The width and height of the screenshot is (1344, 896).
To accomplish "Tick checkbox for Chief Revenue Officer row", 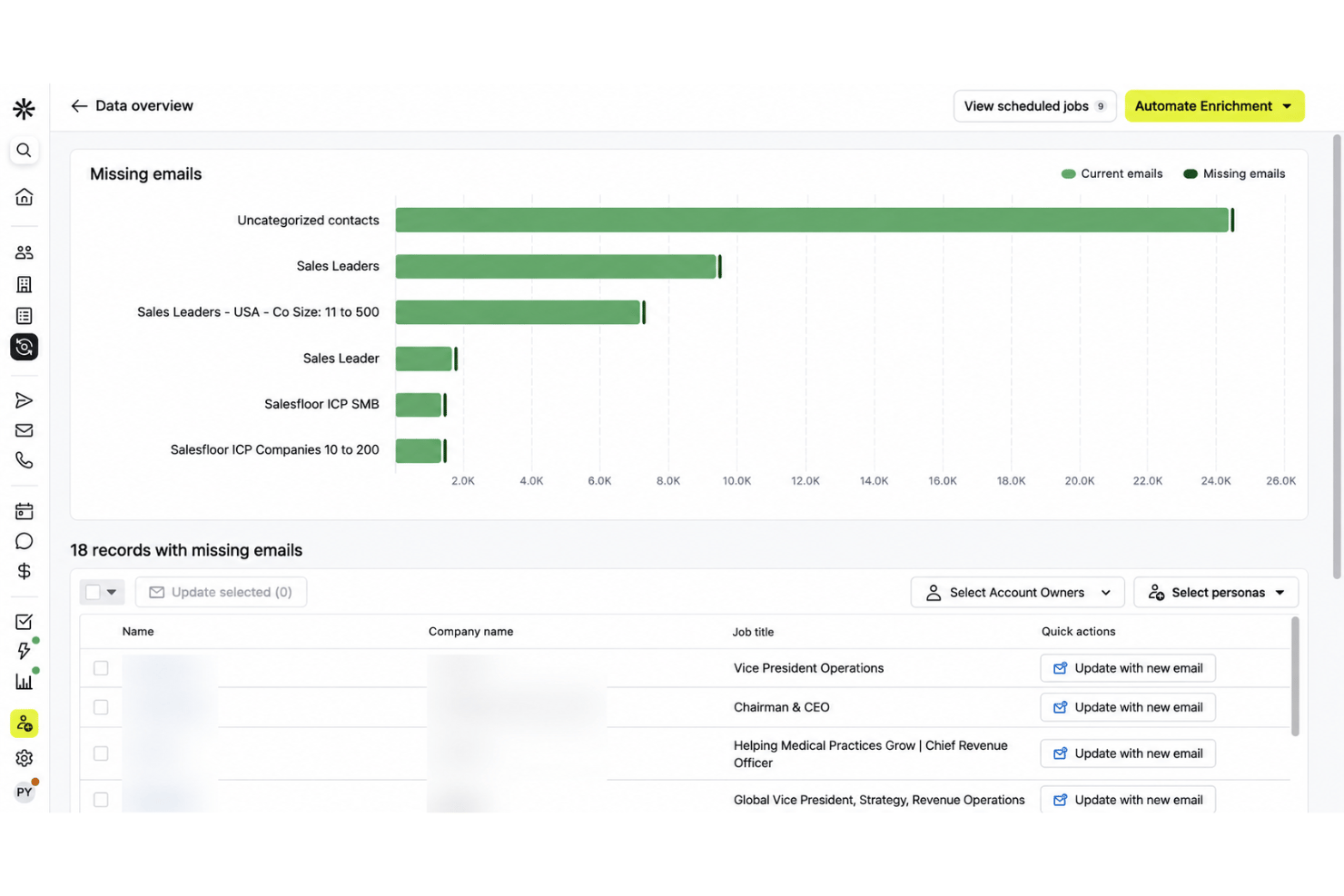I will click(x=101, y=753).
